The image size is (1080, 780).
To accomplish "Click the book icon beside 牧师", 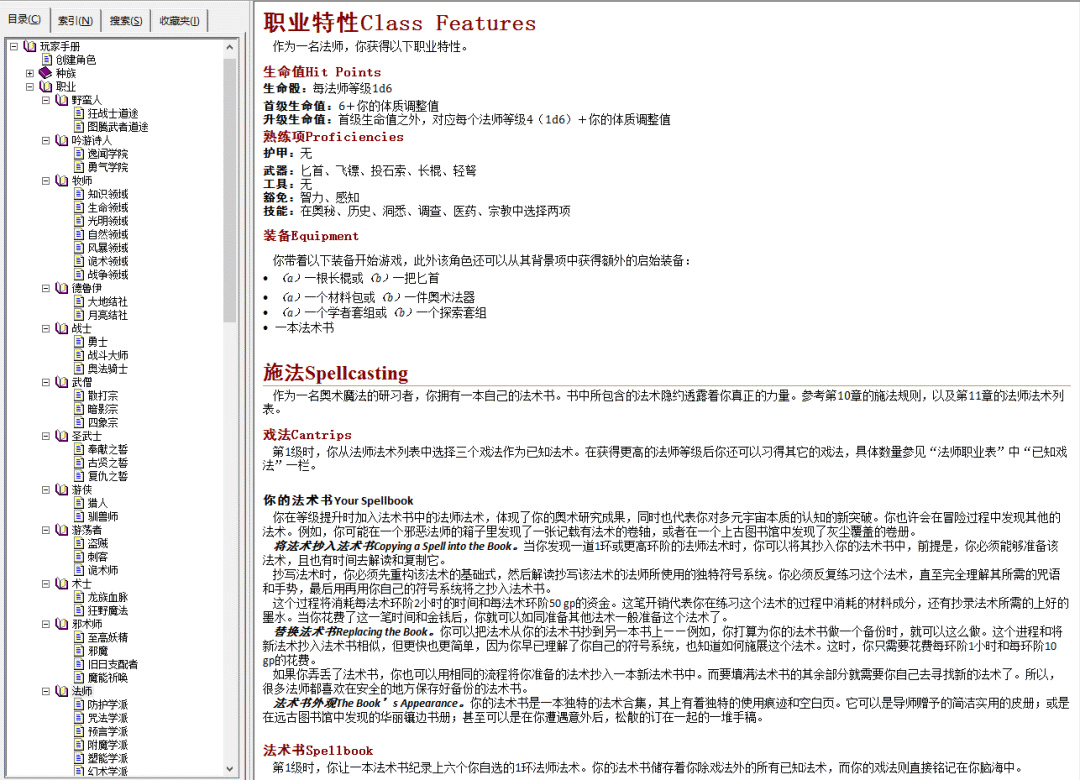I will pos(61,181).
